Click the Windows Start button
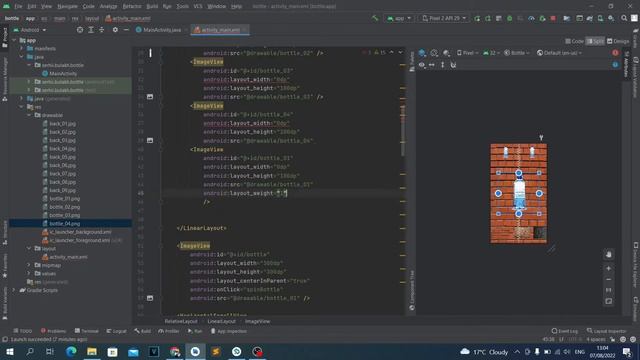Image resolution: width=640 pixels, height=360 pixels. pos(9,351)
